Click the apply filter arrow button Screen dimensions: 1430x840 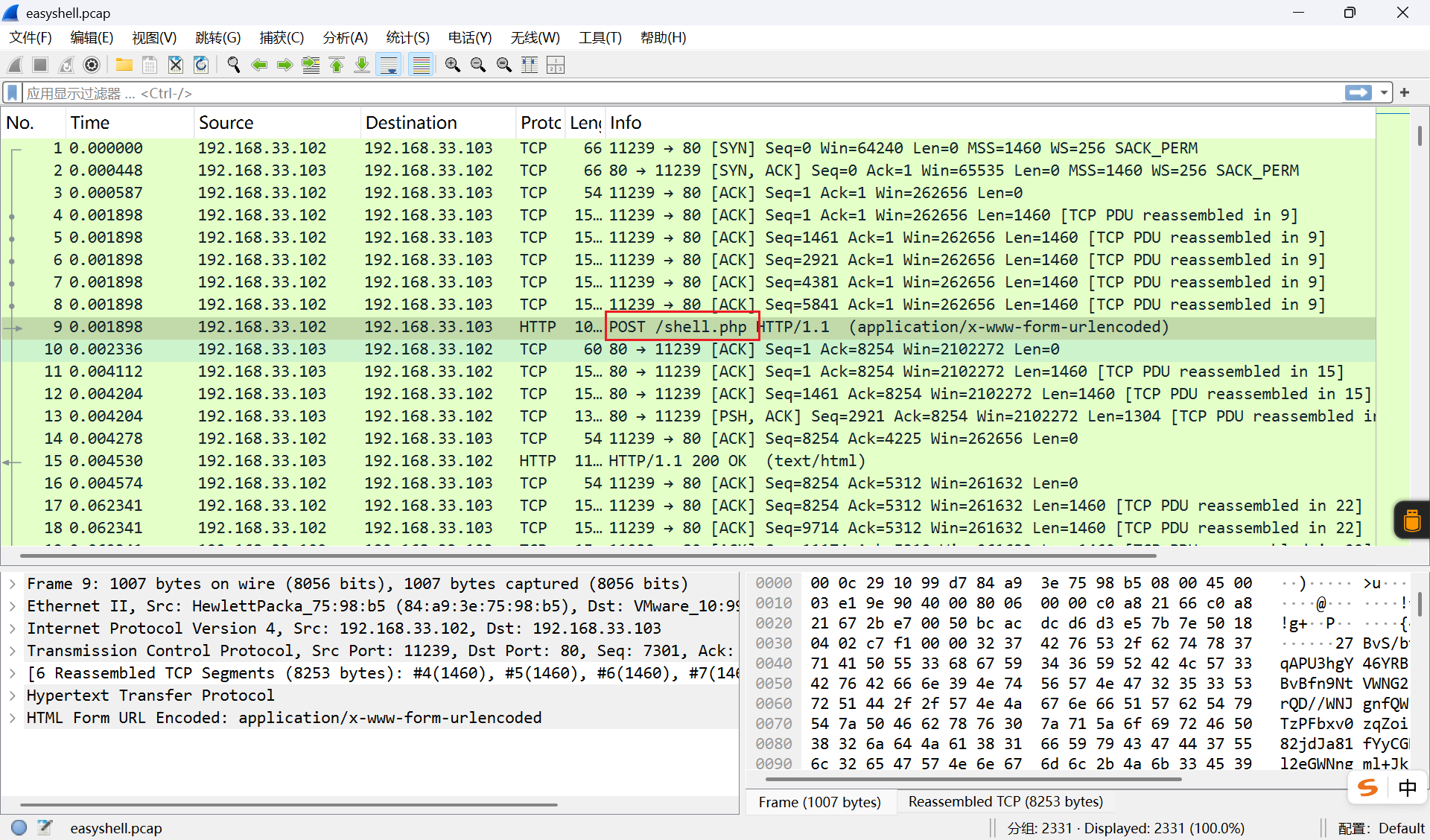coord(1358,93)
